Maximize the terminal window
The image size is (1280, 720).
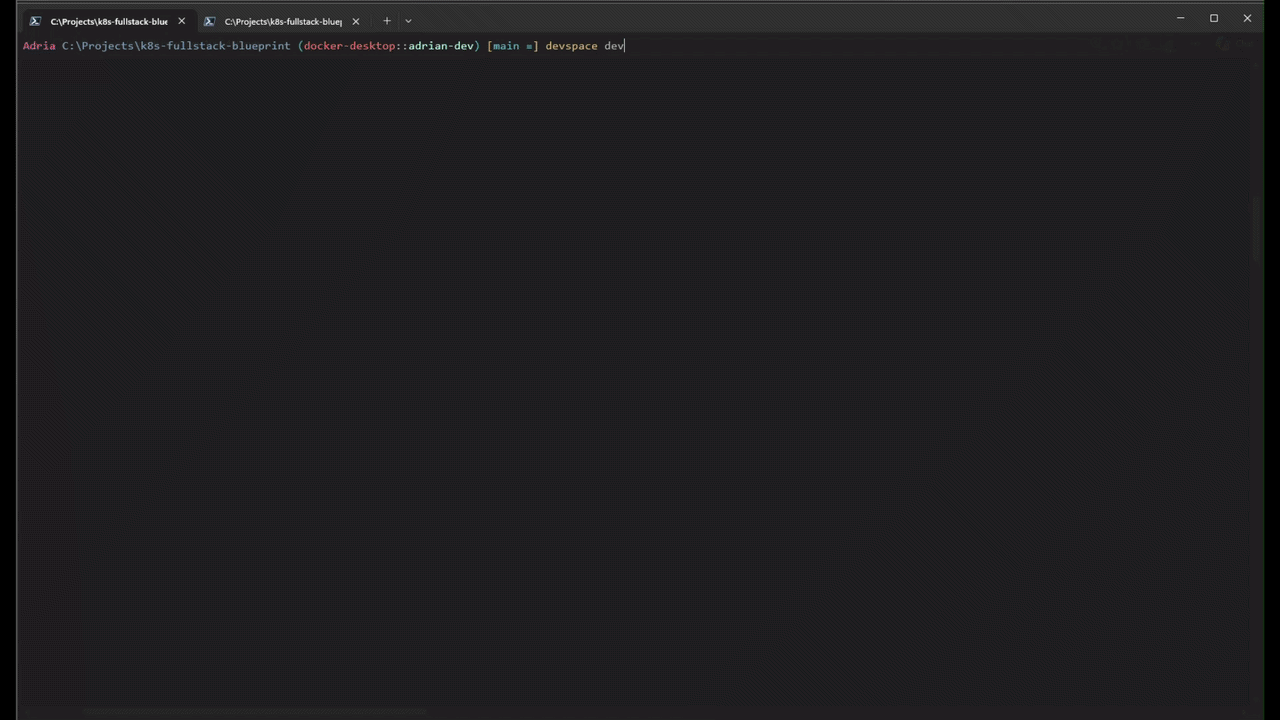point(1214,18)
